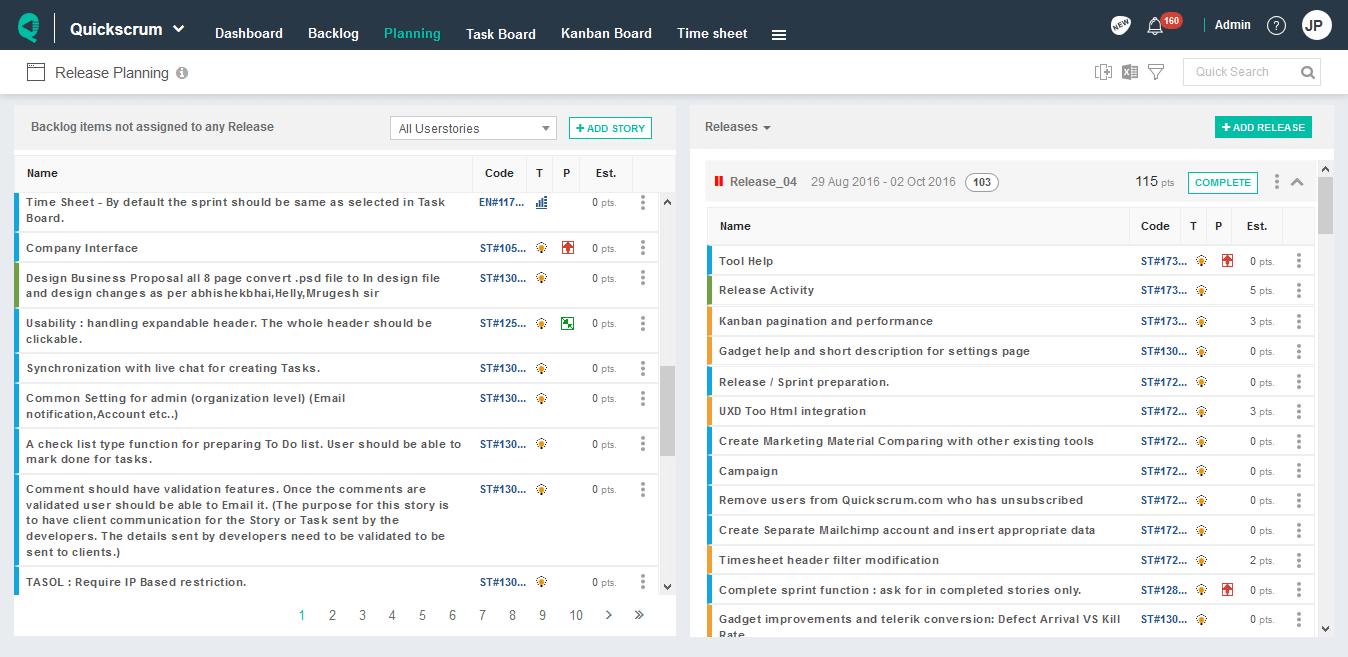Open three-dot menu for Tool Help row
1348x657 pixels.
tap(1299, 261)
